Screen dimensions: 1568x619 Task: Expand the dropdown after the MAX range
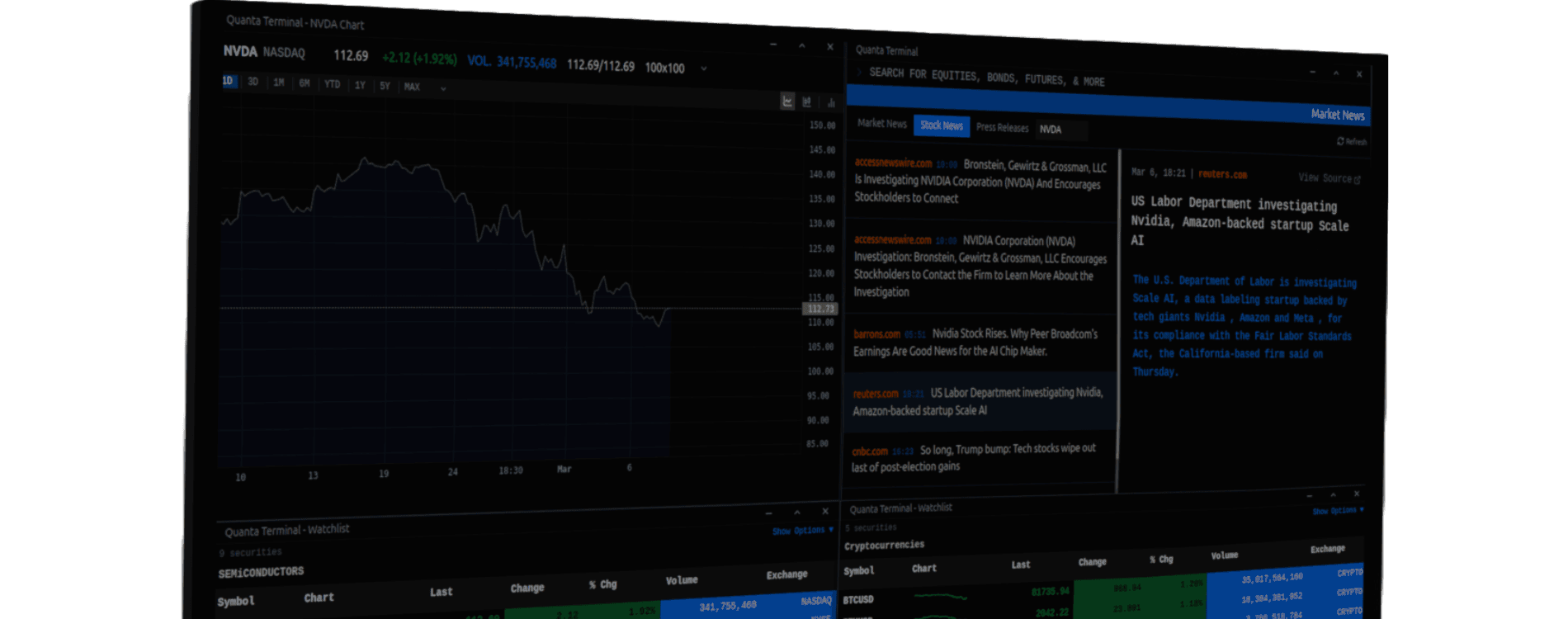tap(443, 88)
